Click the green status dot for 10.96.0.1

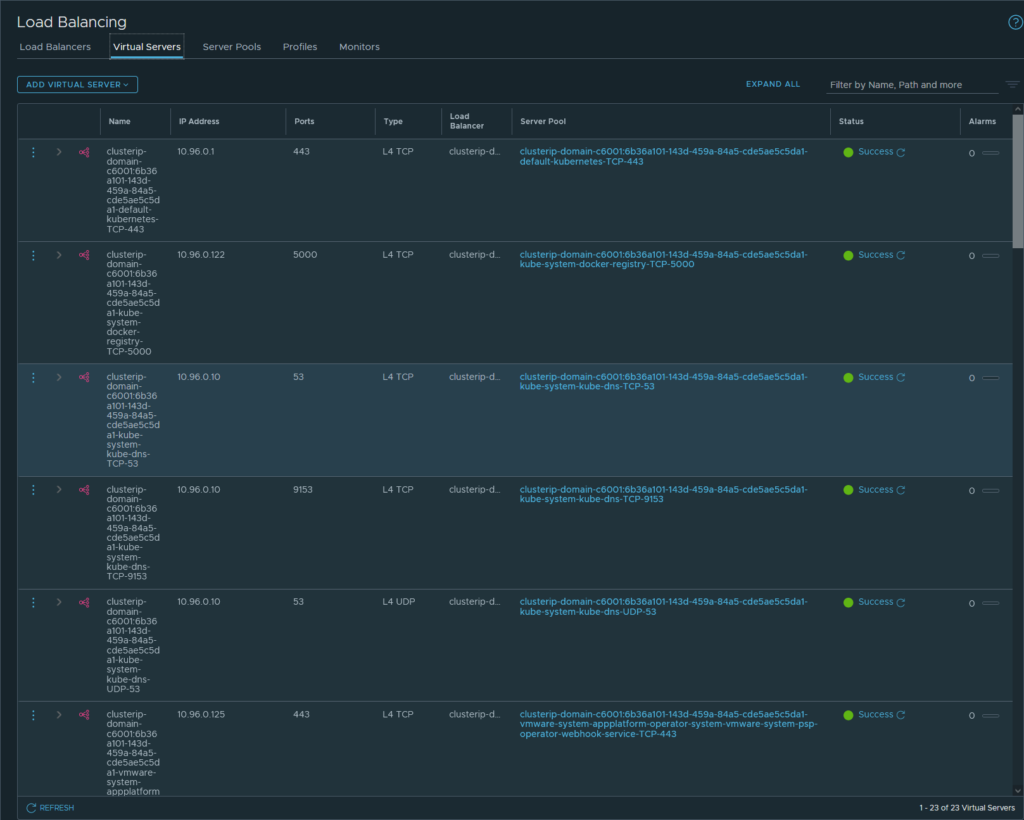click(848, 152)
